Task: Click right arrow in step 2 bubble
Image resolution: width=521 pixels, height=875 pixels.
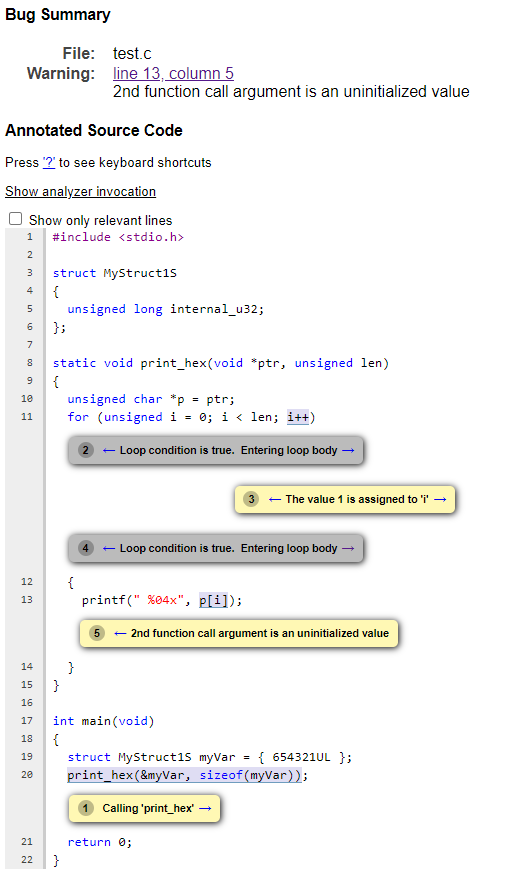Action: point(348,450)
